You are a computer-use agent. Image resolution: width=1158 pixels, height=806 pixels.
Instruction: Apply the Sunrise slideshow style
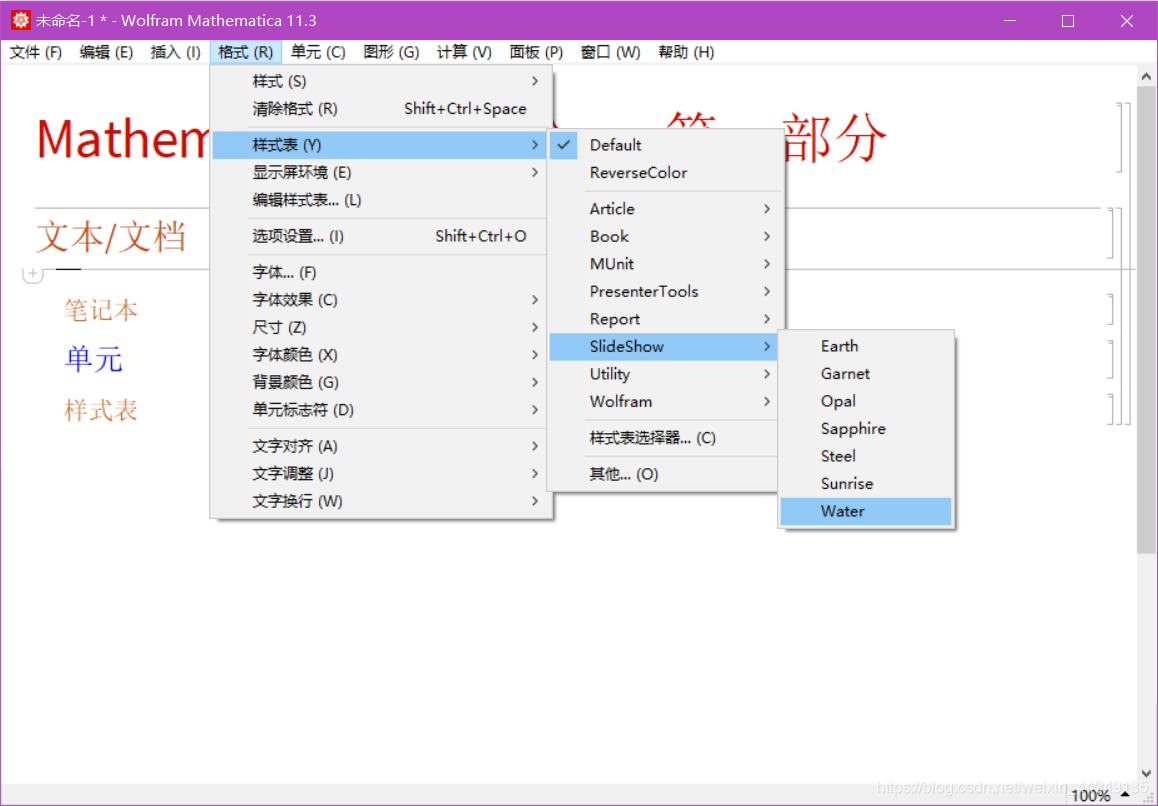866,483
